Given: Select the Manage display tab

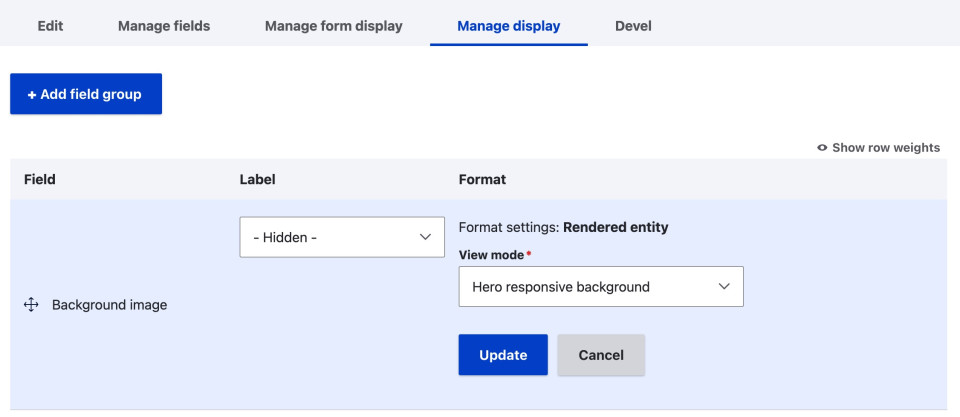Looking at the screenshot, I should pos(509,26).
